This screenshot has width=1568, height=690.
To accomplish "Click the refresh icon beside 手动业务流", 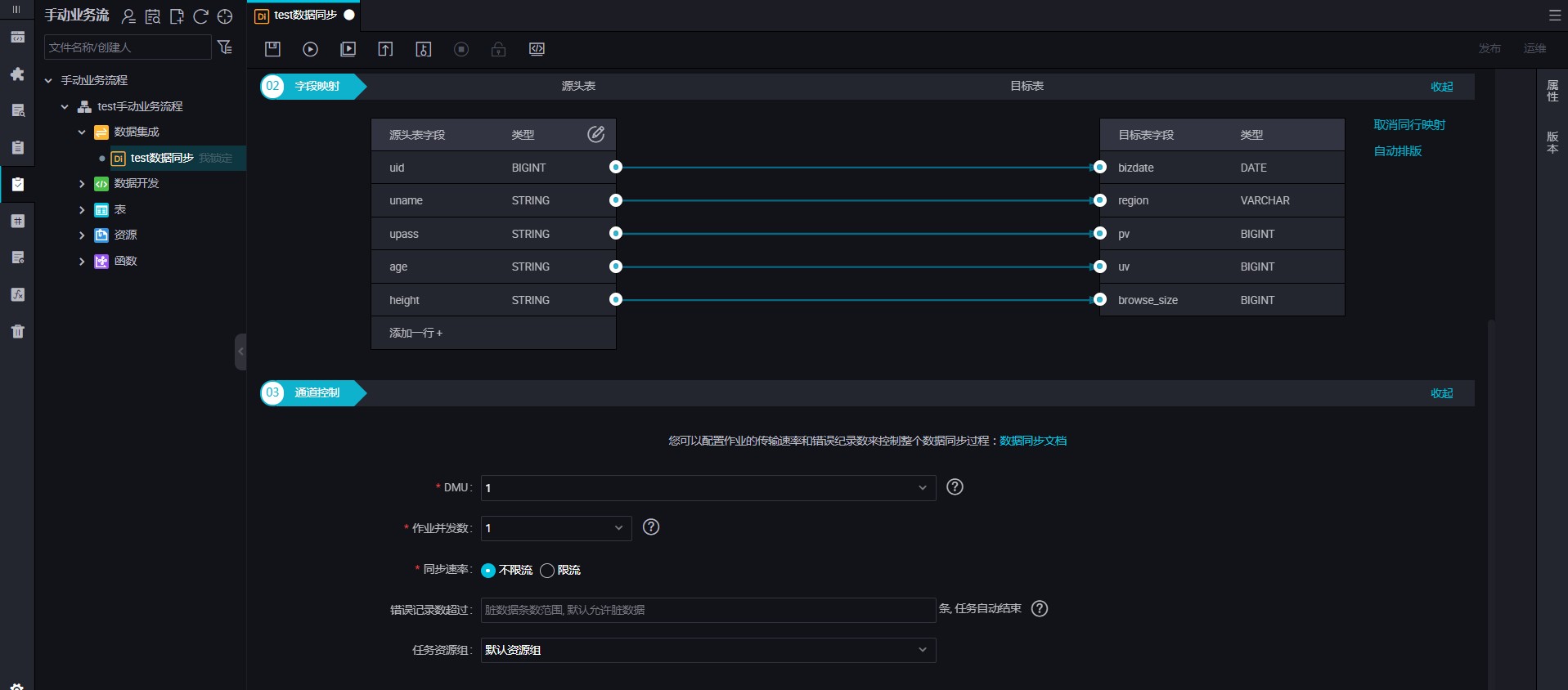I will click(200, 16).
